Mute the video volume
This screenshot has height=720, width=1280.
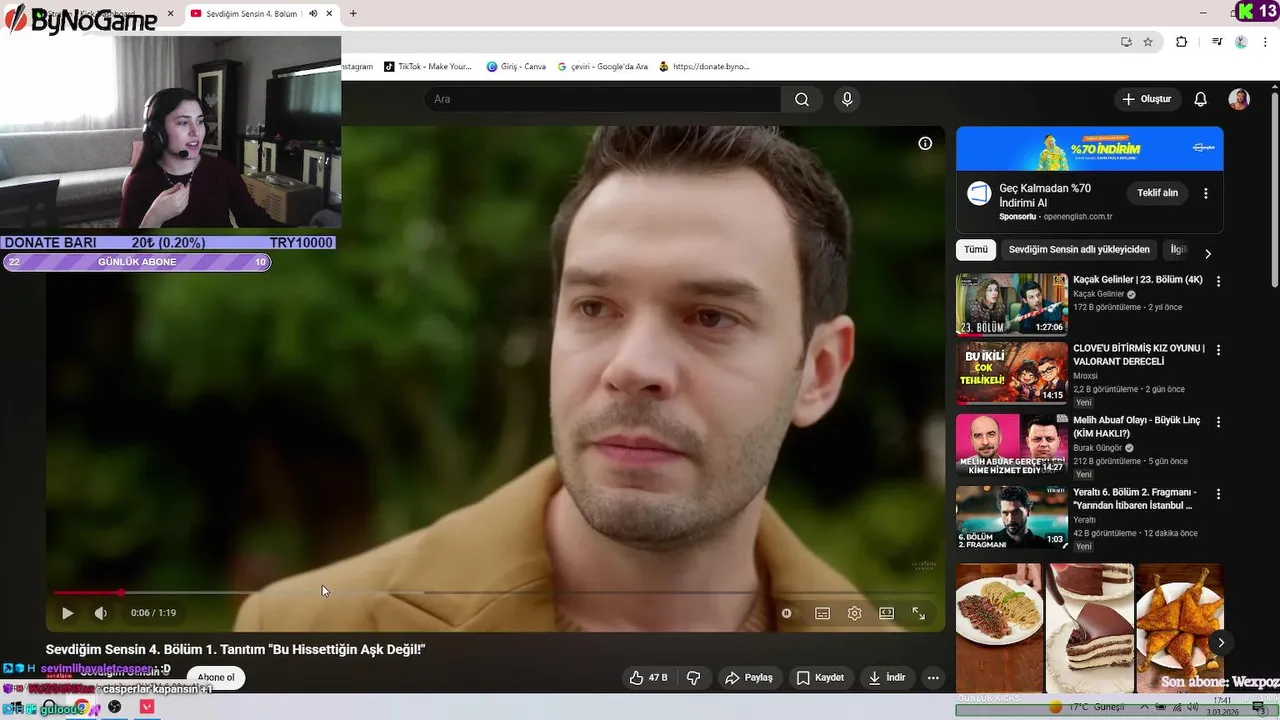point(101,613)
